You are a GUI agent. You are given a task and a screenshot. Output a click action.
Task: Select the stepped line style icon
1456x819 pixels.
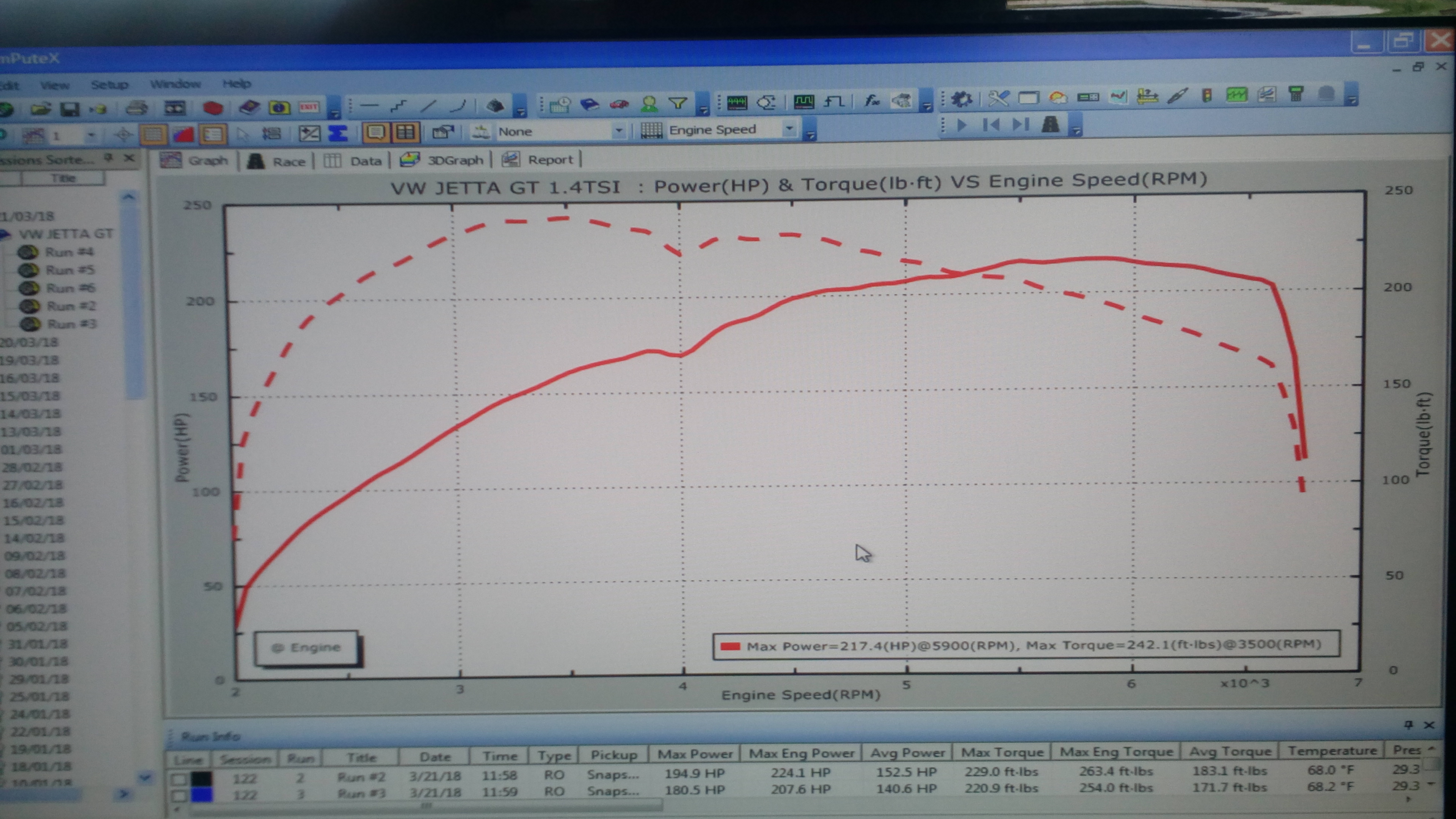tap(399, 106)
